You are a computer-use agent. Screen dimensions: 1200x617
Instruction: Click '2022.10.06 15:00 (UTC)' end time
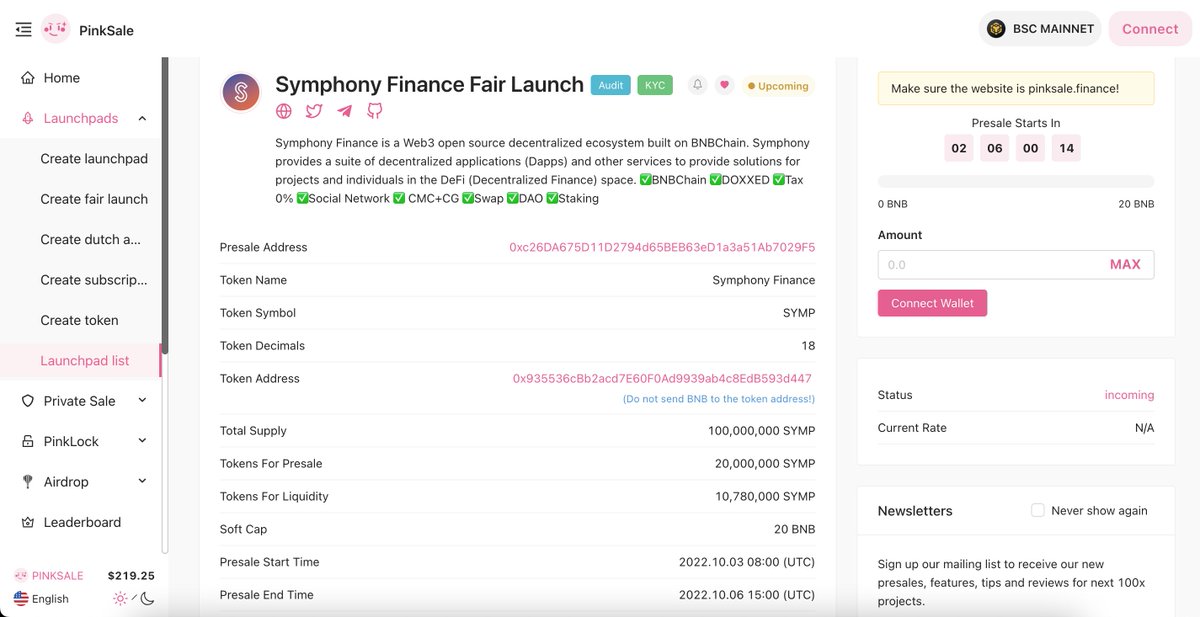747,595
